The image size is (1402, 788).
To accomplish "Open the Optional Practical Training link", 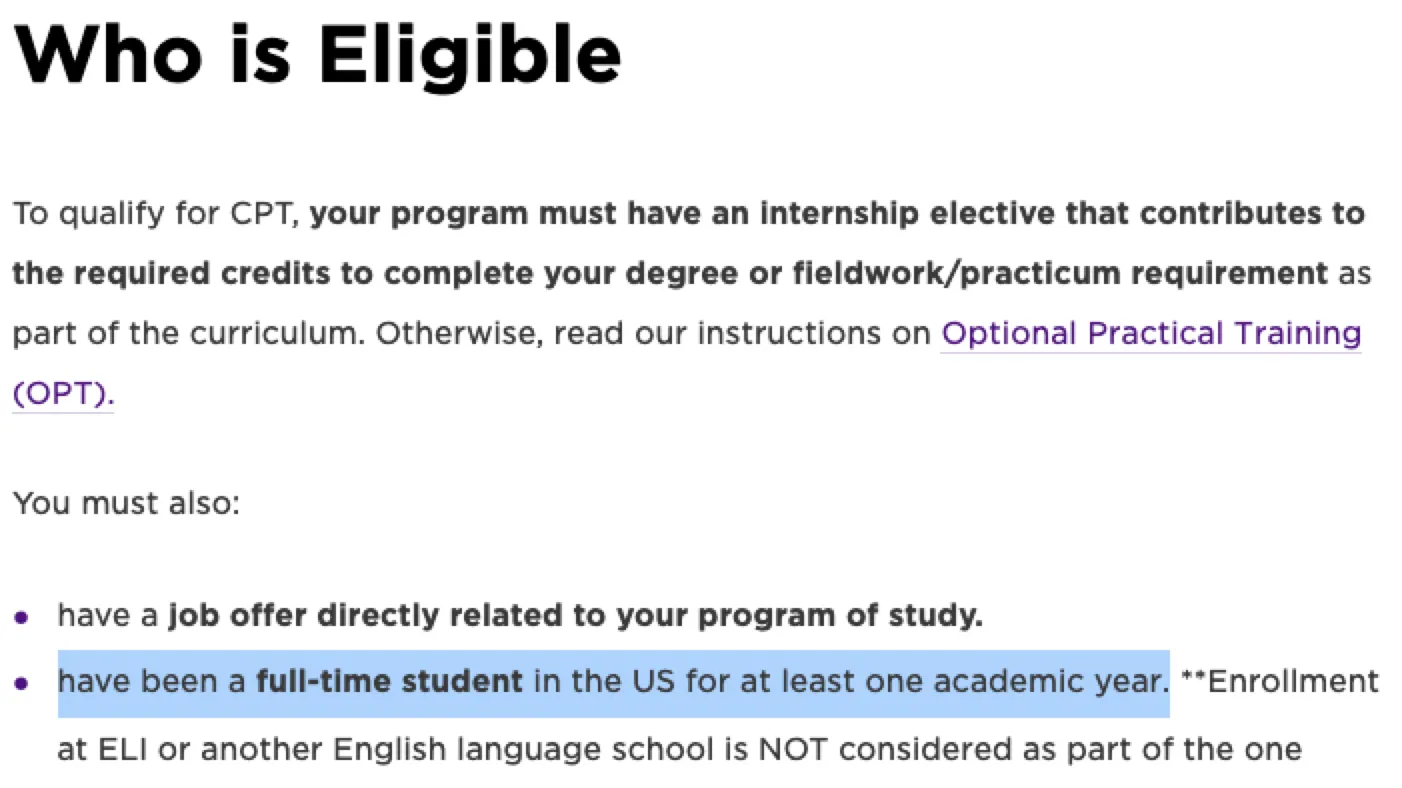I will [x=1150, y=333].
